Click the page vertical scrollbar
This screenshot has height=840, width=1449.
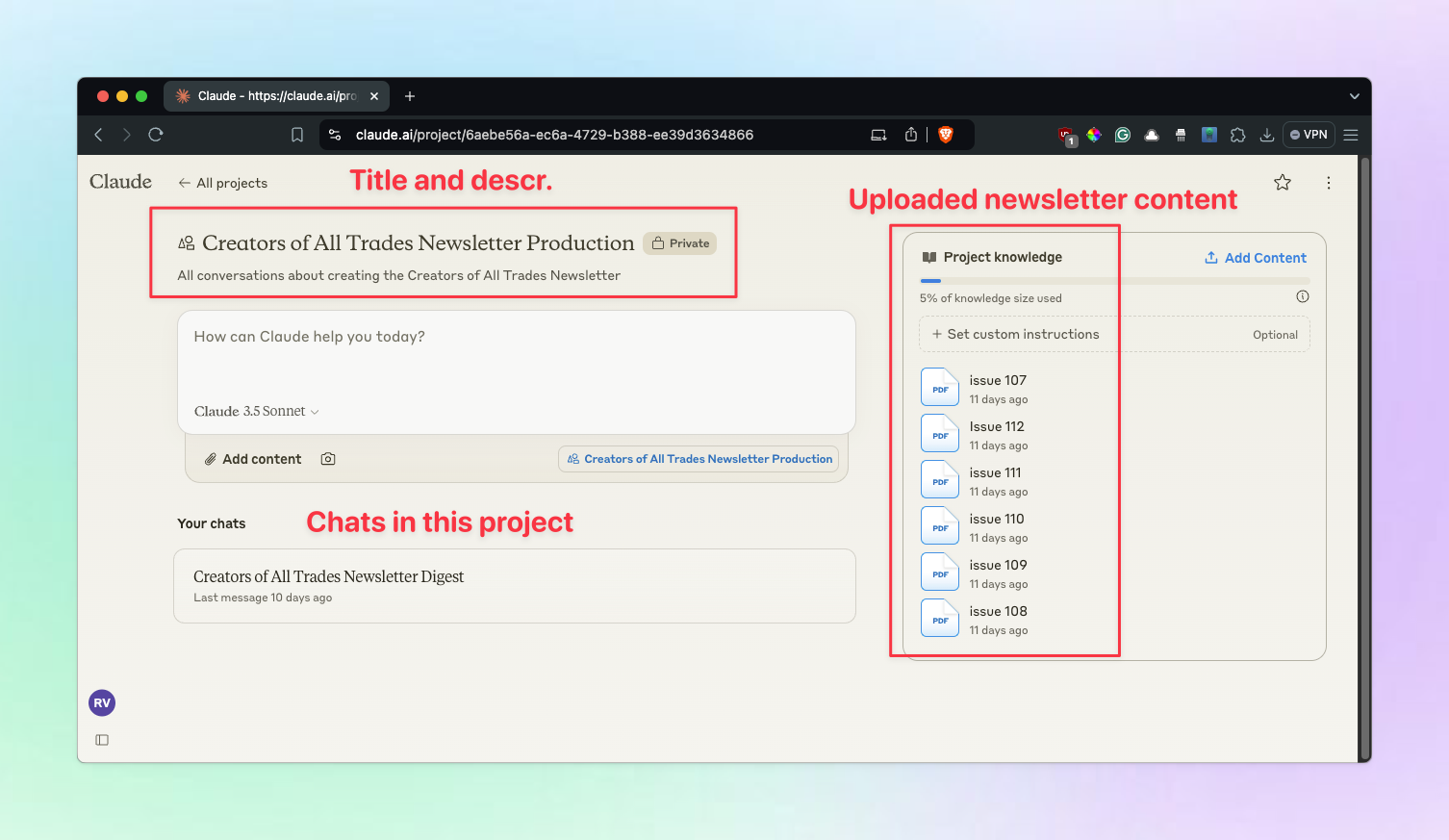click(1363, 458)
